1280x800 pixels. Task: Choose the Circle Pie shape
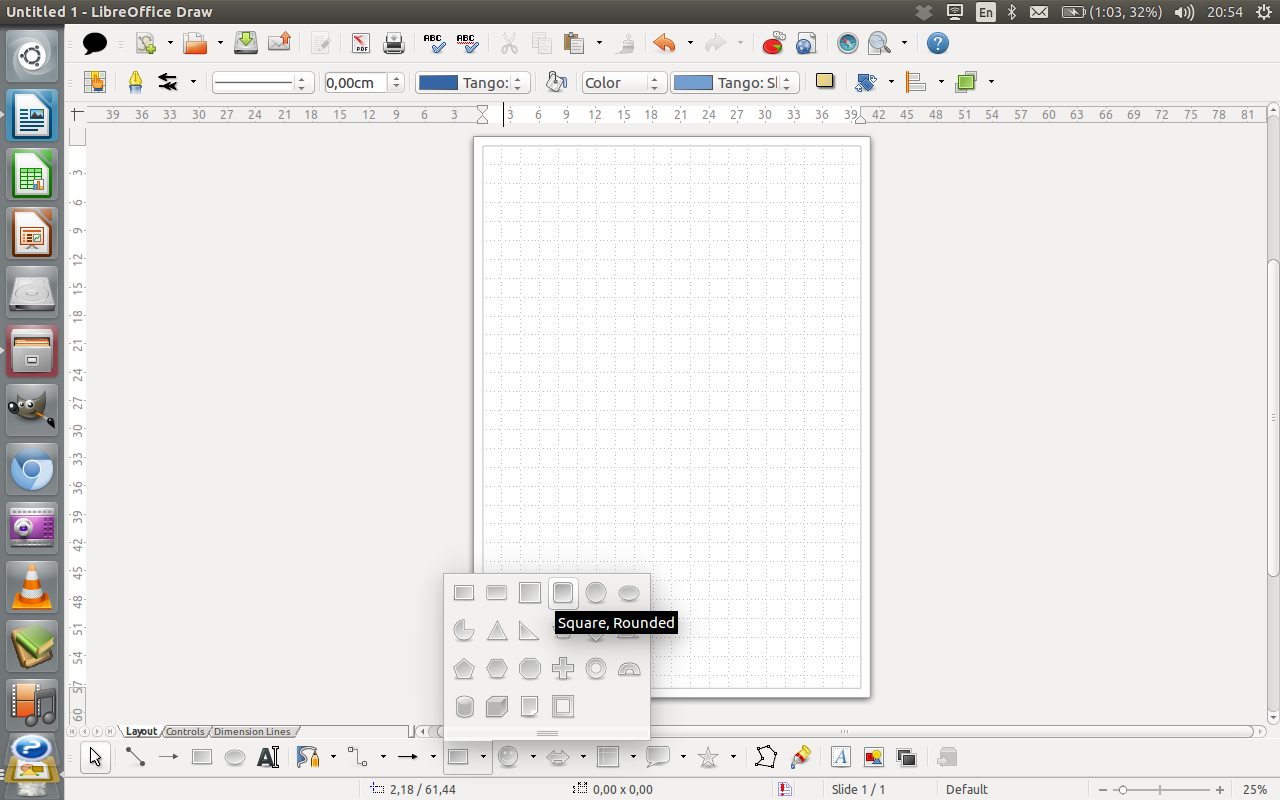tap(464, 631)
